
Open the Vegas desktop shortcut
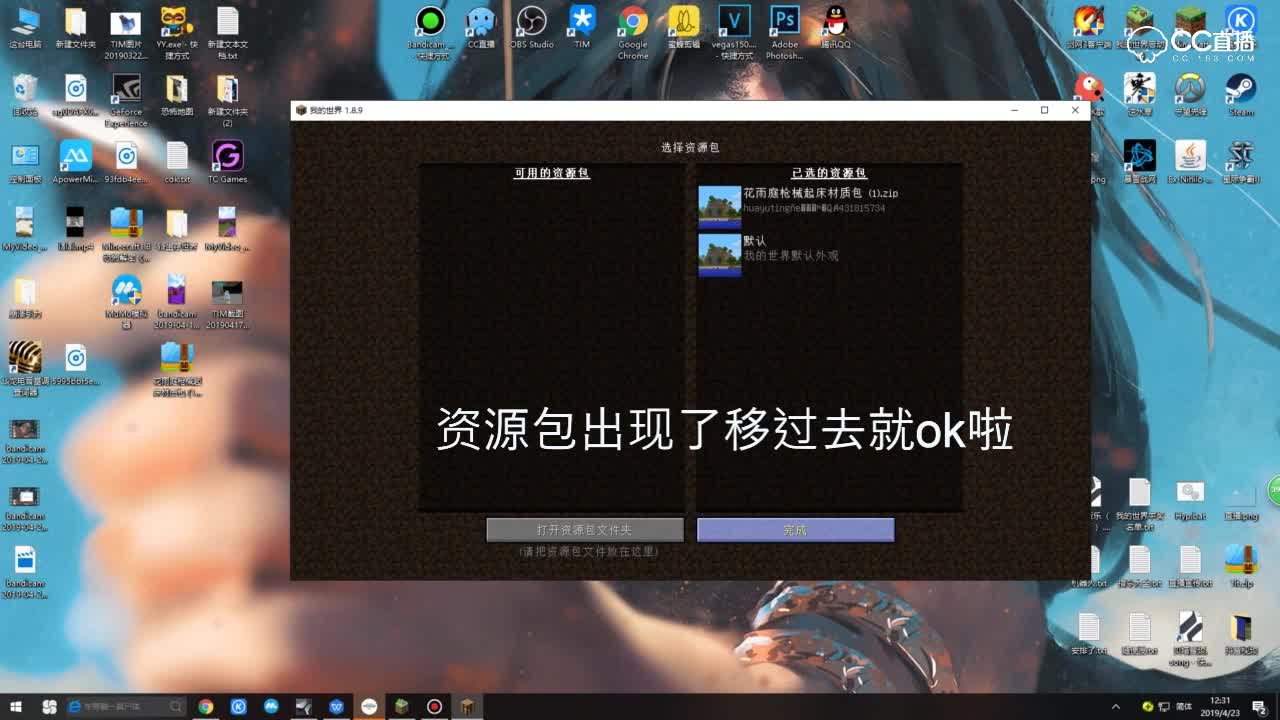[734, 32]
